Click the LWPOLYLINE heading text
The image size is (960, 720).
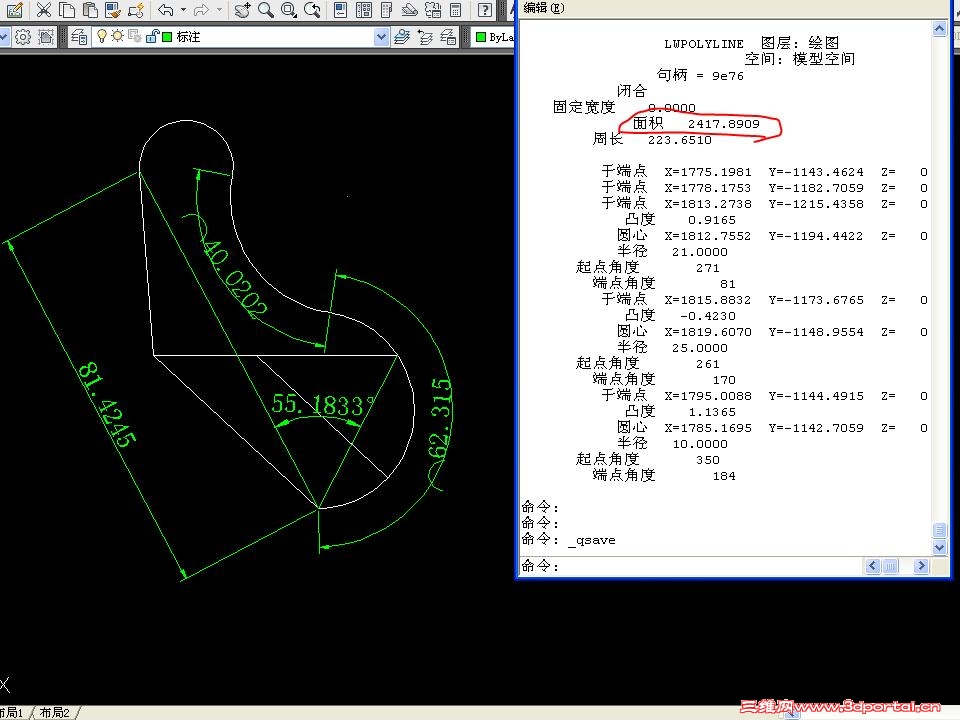point(704,44)
